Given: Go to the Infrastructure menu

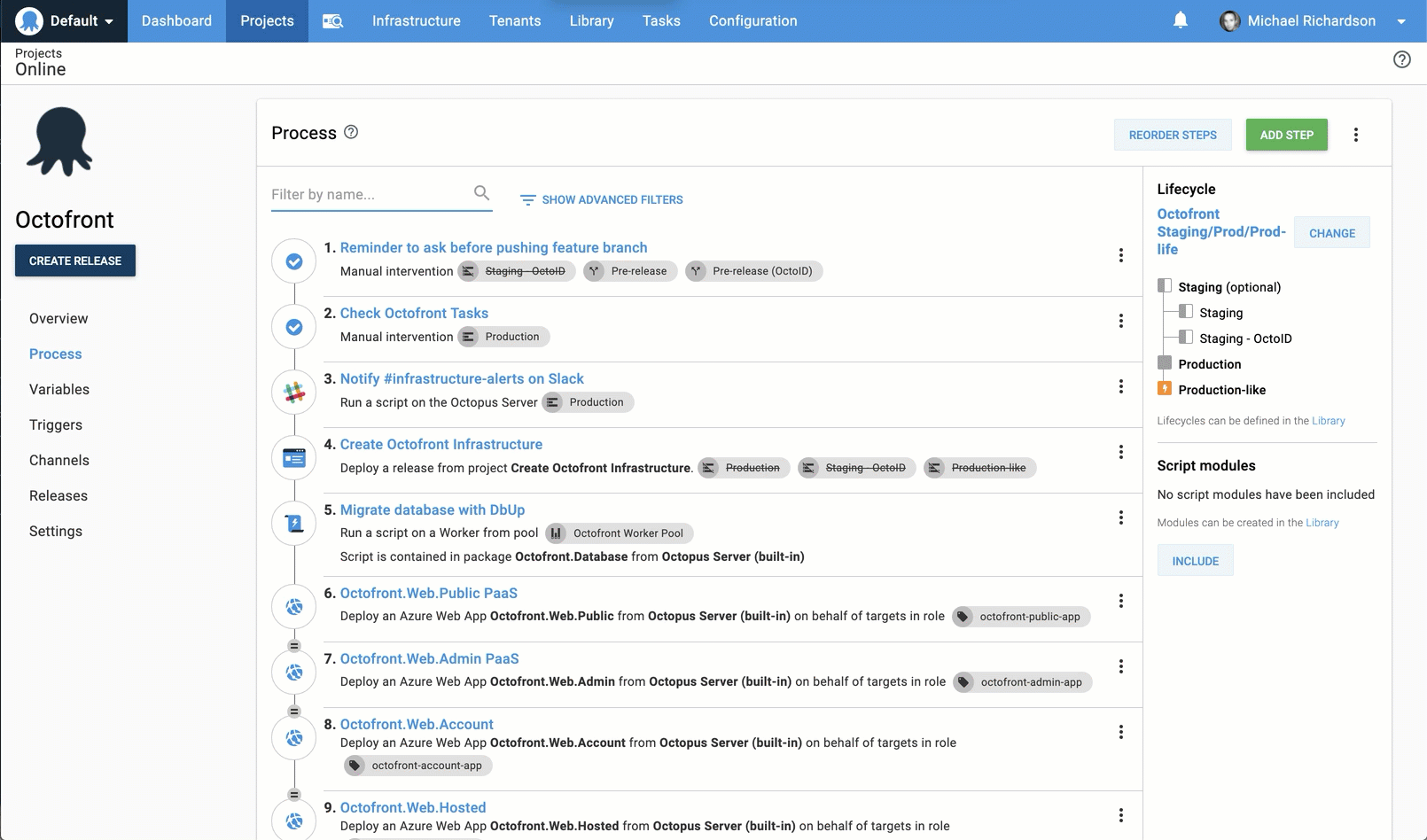Looking at the screenshot, I should (417, 21).
